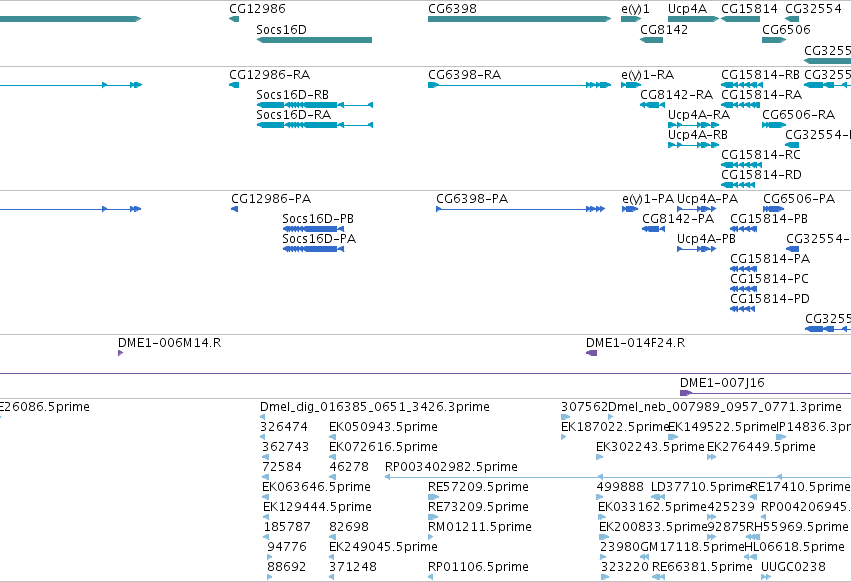Select the CG8142-PA protein
This screenshot has height=582, width=851.
pyautogui.click(x=653, y=229)
